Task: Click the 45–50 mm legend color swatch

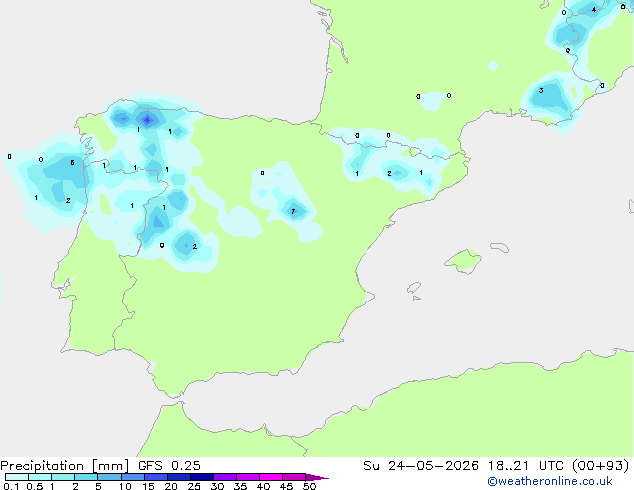Action: [294, 477]
